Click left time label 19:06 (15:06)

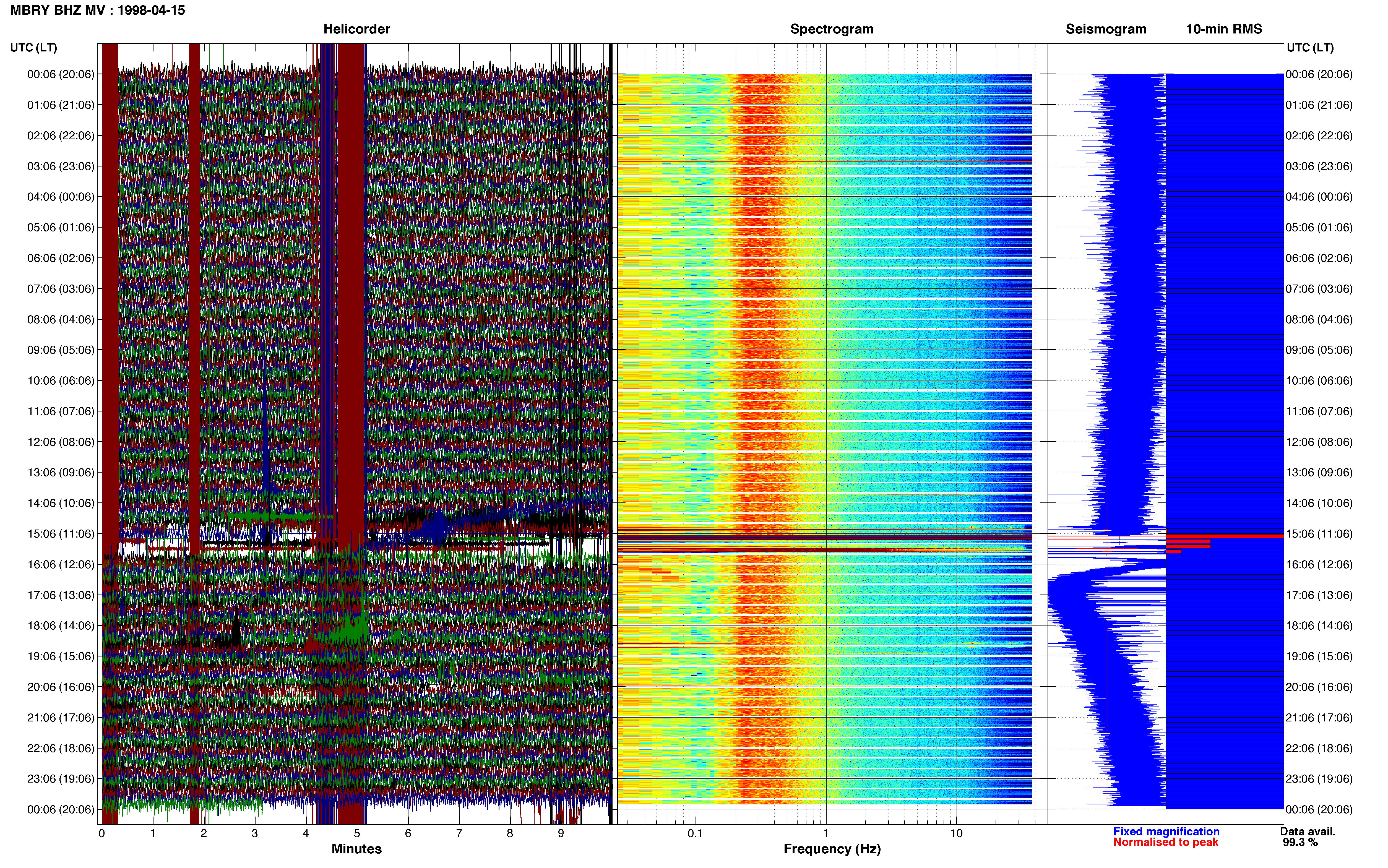(x=61, y=656)
